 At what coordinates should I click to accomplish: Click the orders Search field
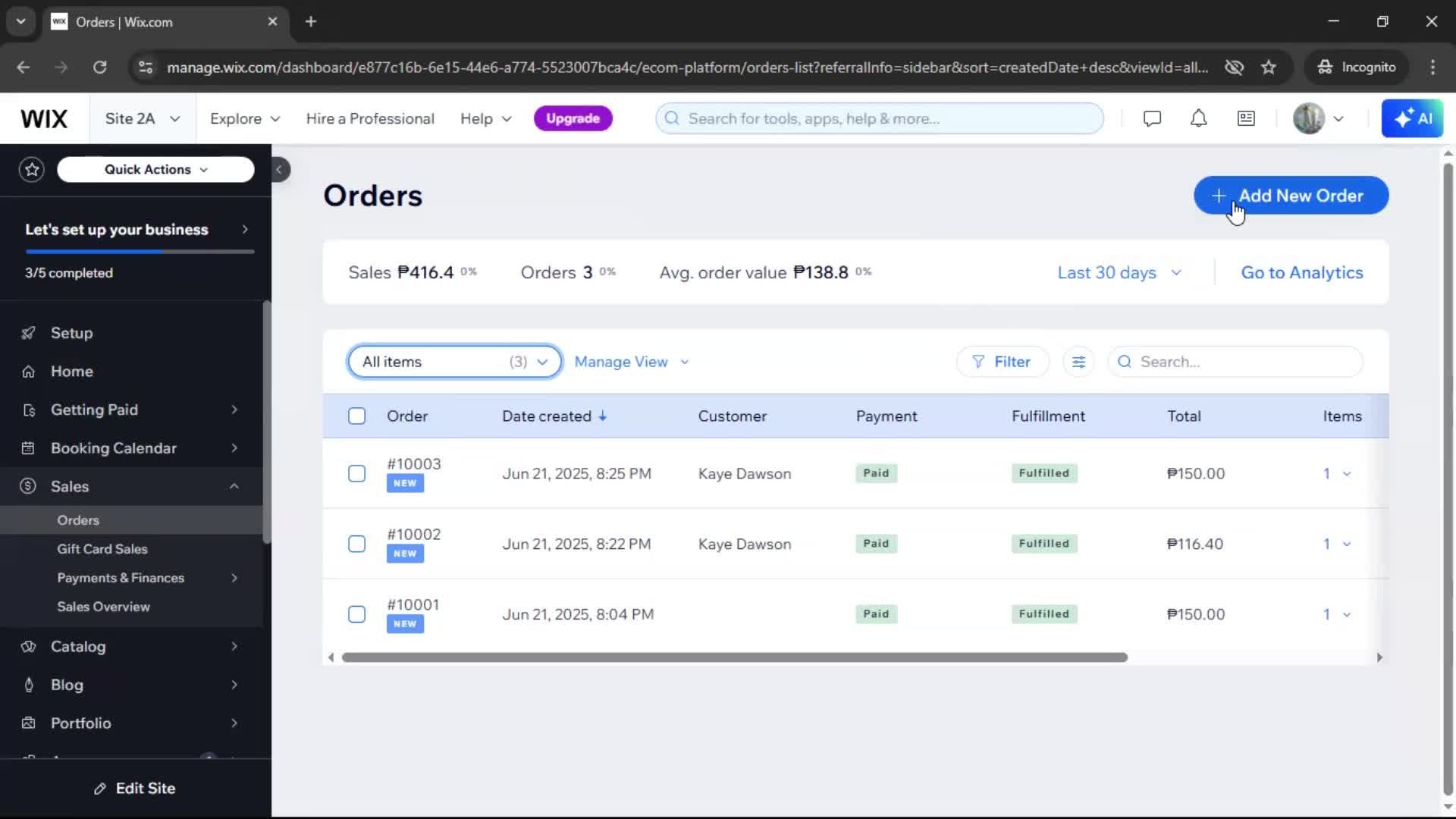tap(1235, 362)
